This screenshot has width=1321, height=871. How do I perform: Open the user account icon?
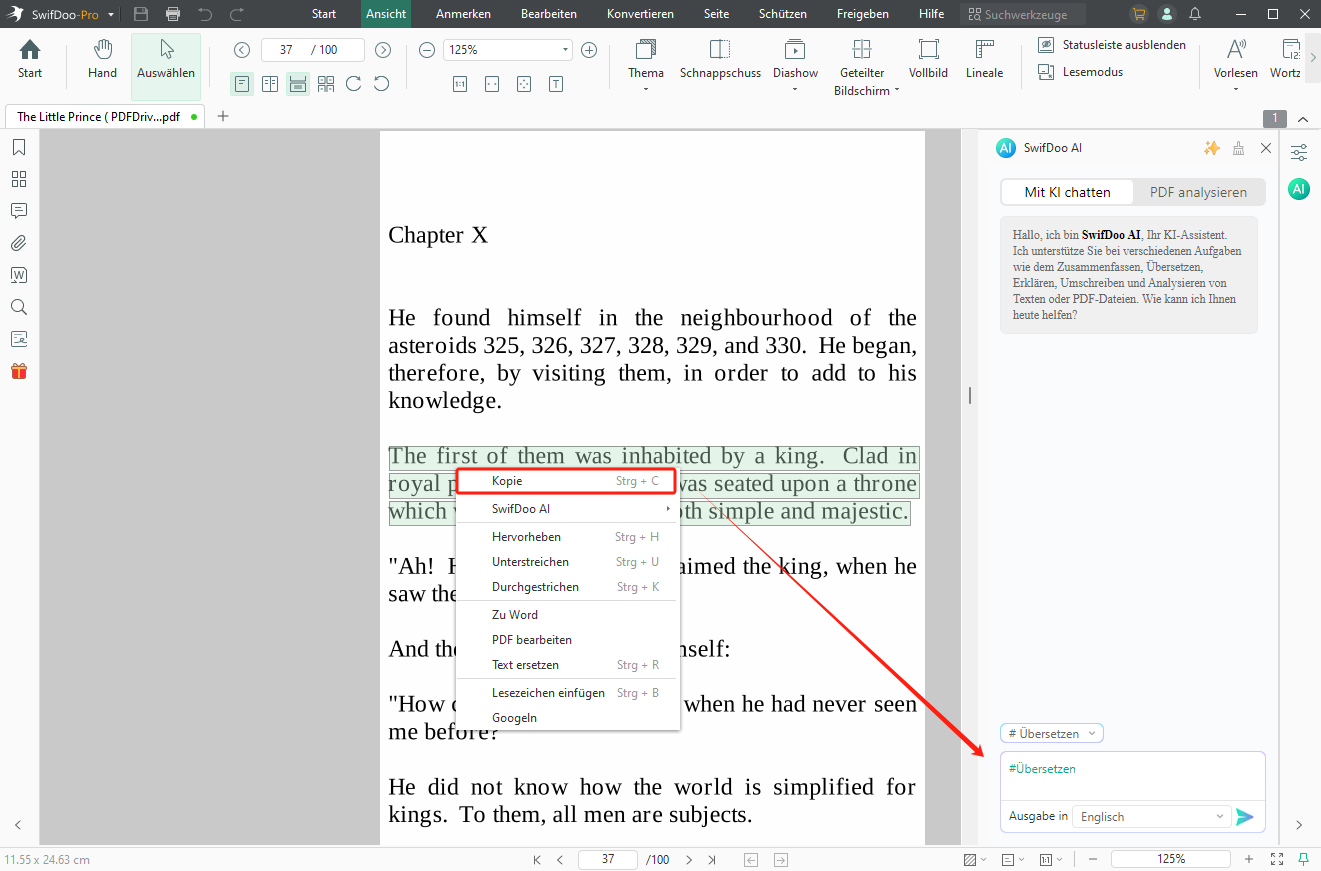coord(1166,14)
